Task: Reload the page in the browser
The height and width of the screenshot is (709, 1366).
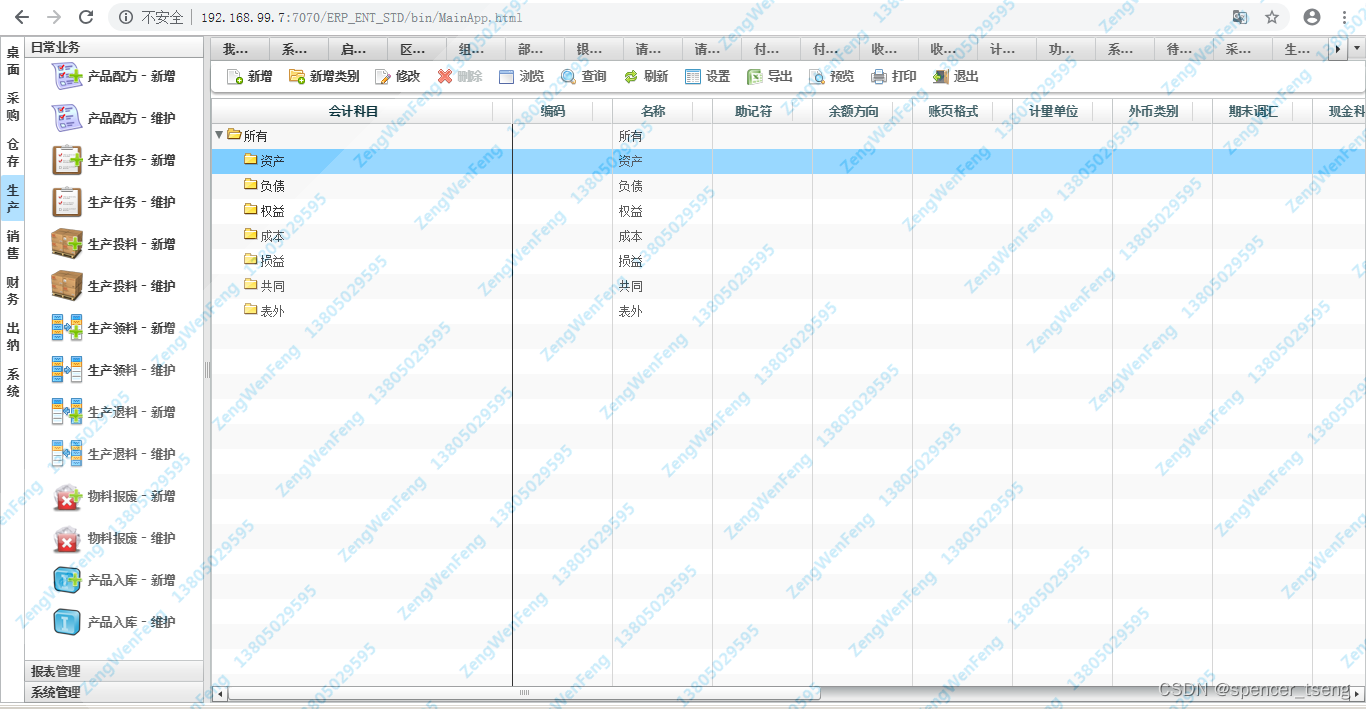Action: [86, 17]
